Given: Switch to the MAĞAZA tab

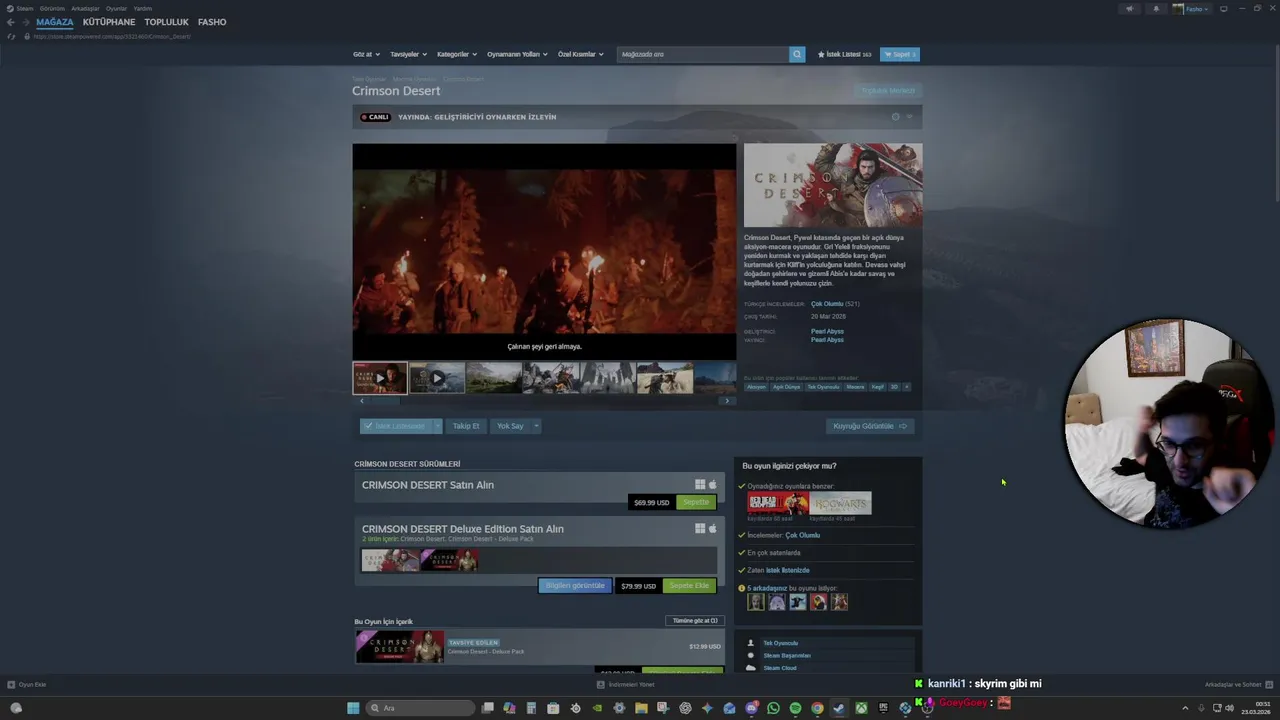Looking at the screenshot, I should point(55,22).
